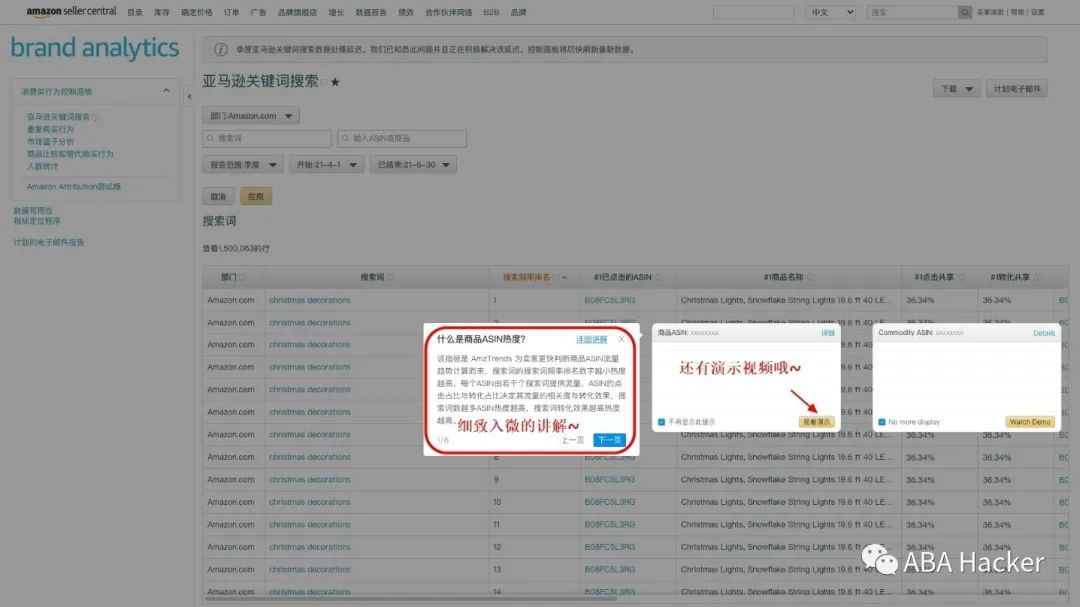1080x607 pixels.
Task: Open ASIN B08FC5L3RG in rank 13 row
Action: pos(610,570)
